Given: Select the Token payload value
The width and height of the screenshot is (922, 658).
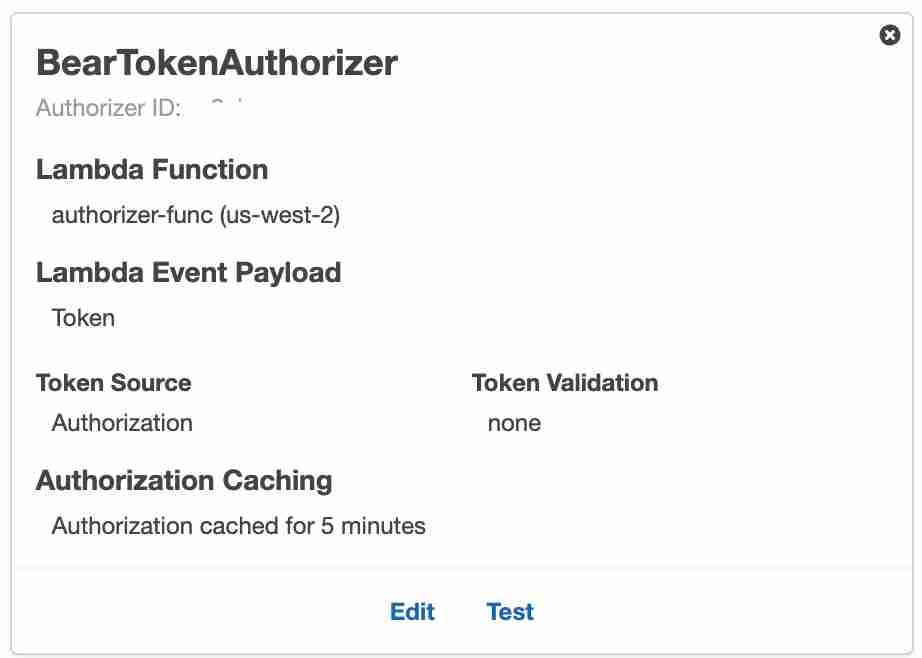Looking at the screenshot, I should coord(83,318).
